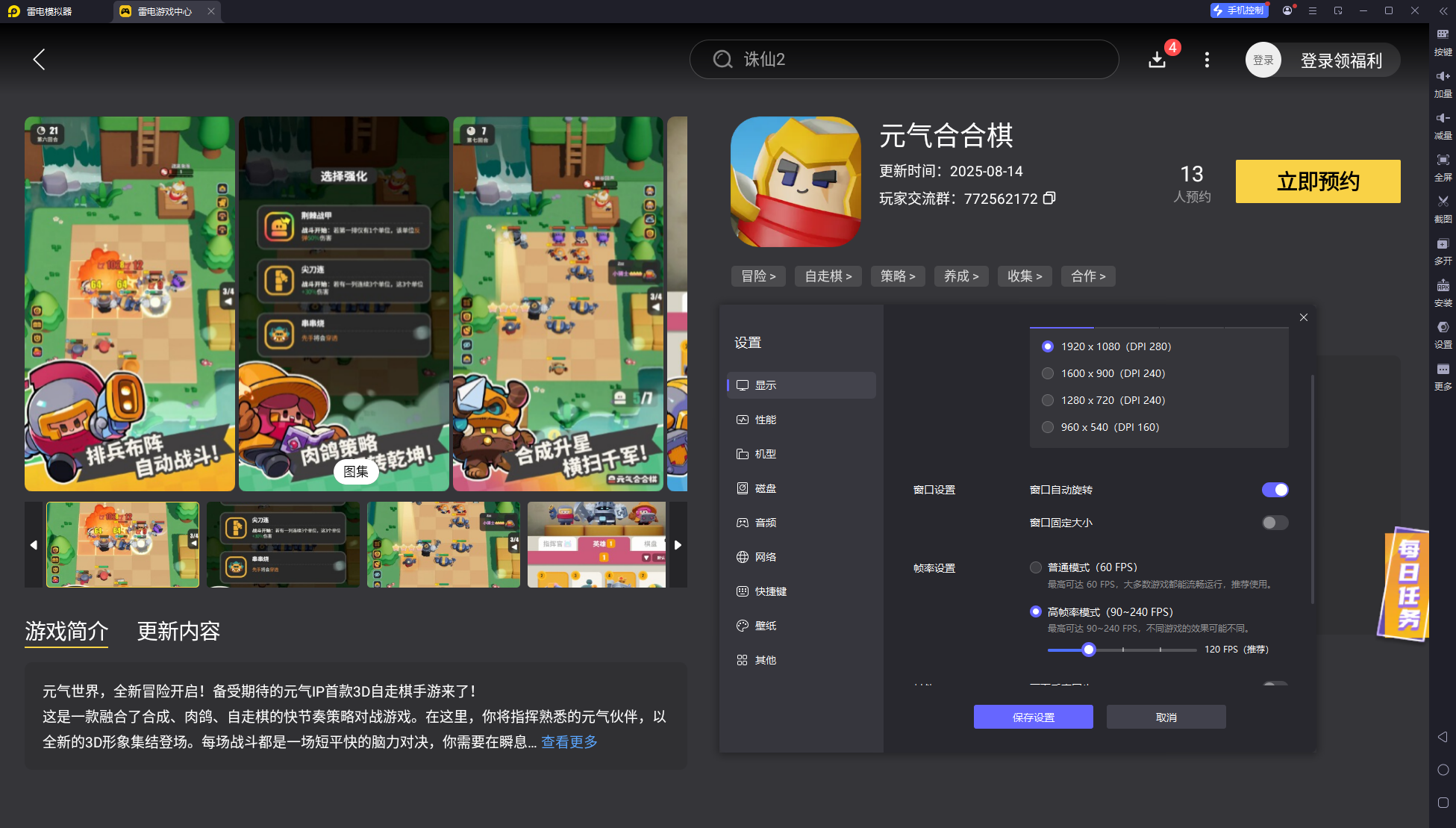Open 多开 from the right sidebar

[x=1443, y=252]
